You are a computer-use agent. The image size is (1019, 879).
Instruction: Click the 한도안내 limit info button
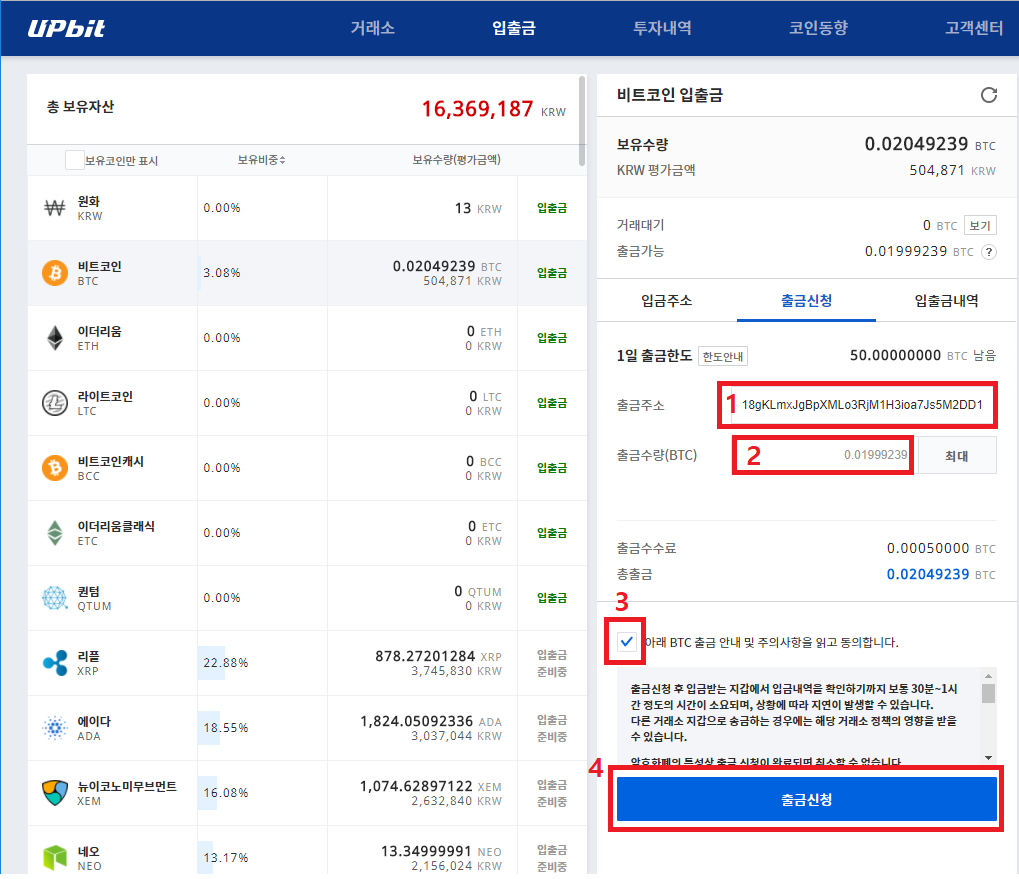pyautogui.click(x=723, y=357)
